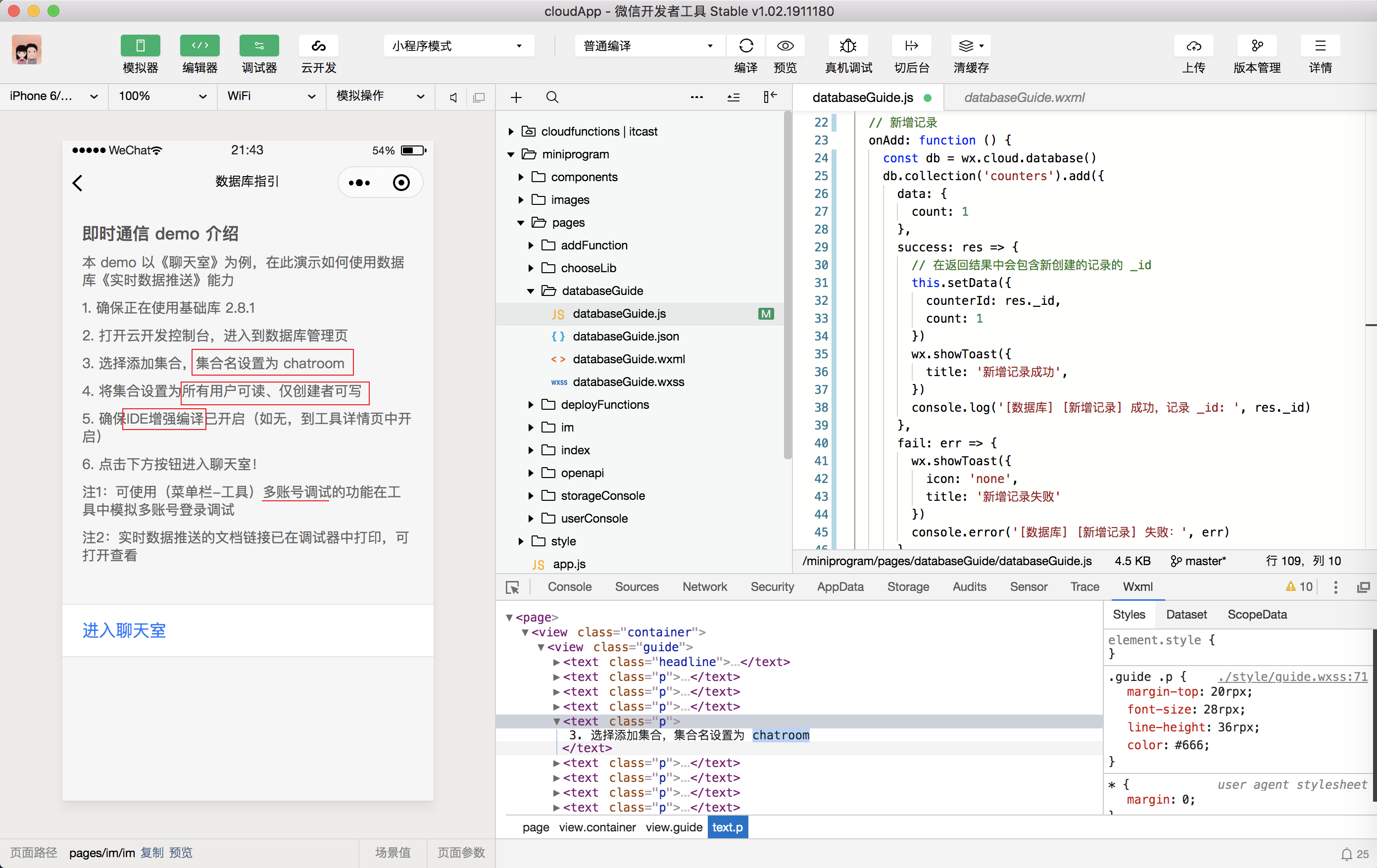This screenshot has height=868, width=1377.
Task: Open the WiFi network dropdown
Action: [x=271, y=96]
